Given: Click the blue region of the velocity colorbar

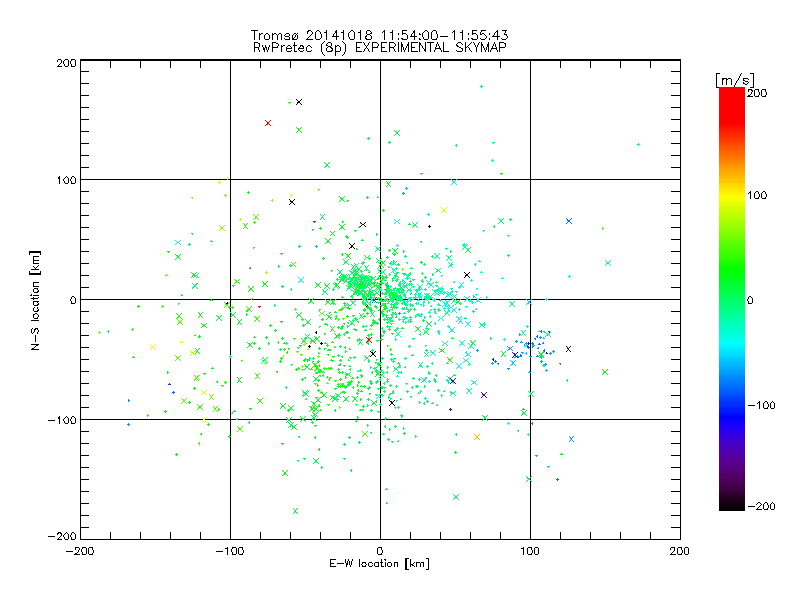Looking at the screenshot, I should click(732, 408).
